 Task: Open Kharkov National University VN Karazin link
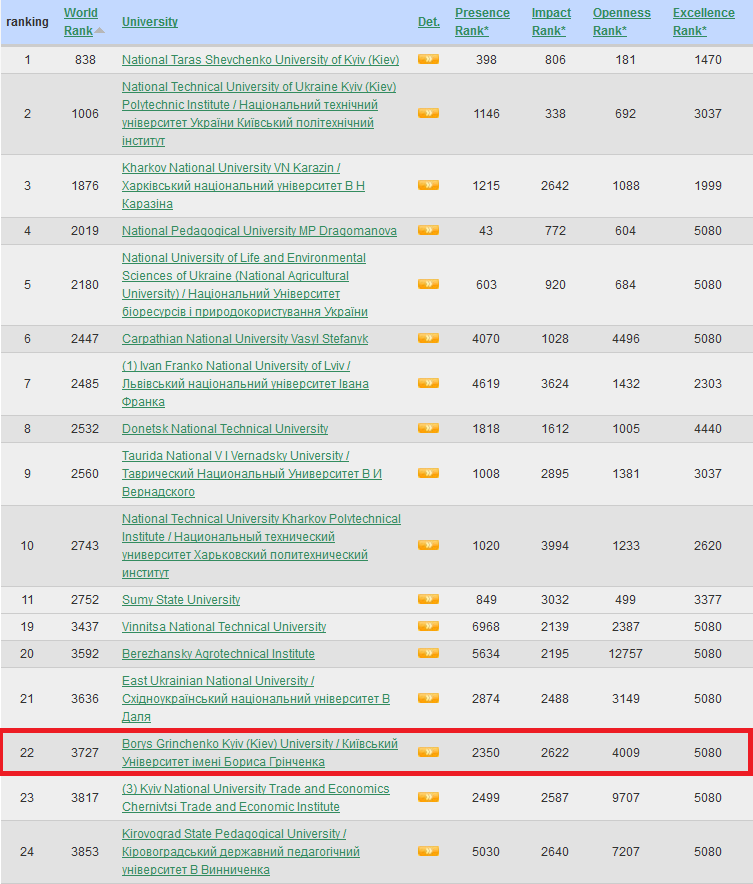(x=243, y=186)
